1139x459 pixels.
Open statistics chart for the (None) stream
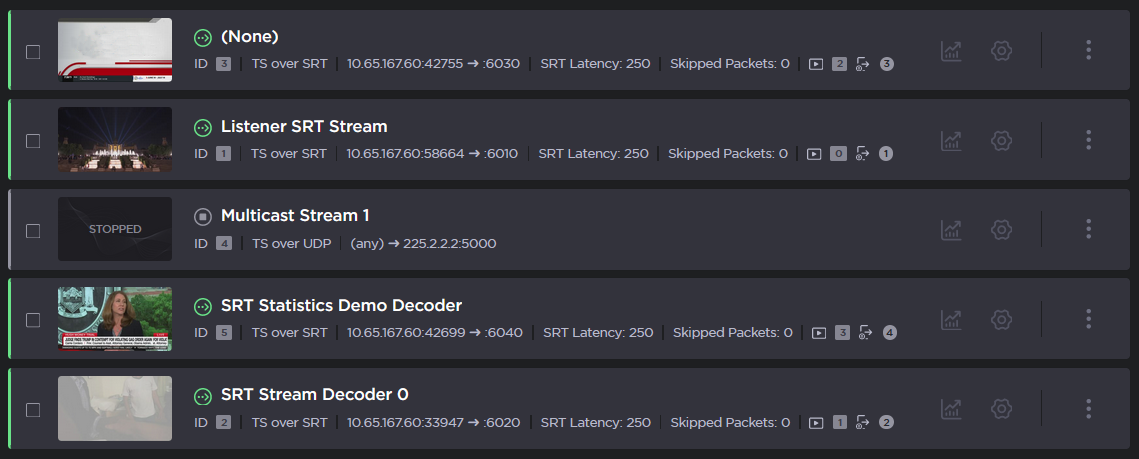(x=951, y=50)
